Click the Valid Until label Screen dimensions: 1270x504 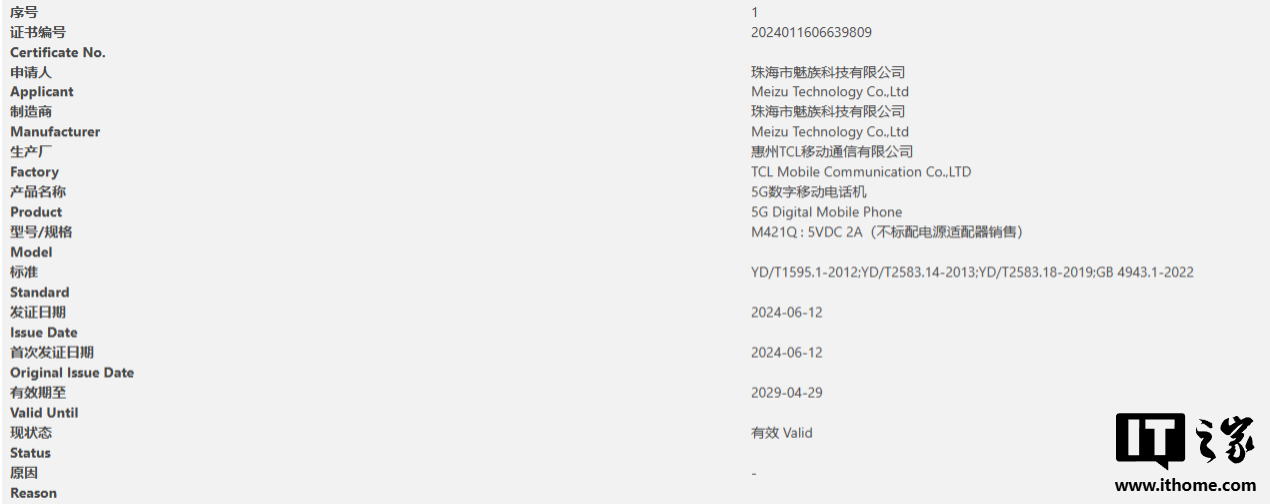click(44, 413)
